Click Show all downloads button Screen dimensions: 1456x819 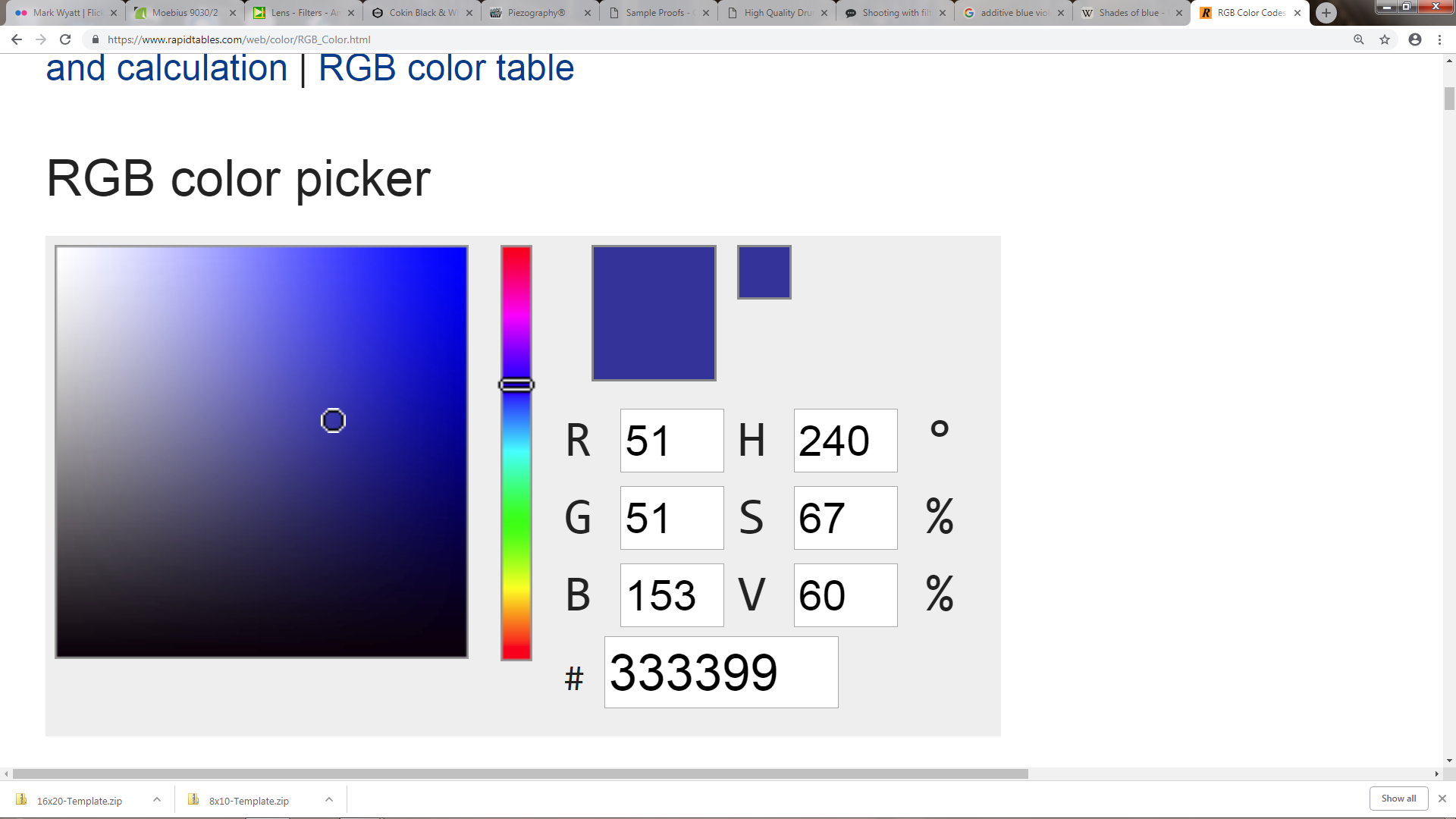pos(1398,799)
